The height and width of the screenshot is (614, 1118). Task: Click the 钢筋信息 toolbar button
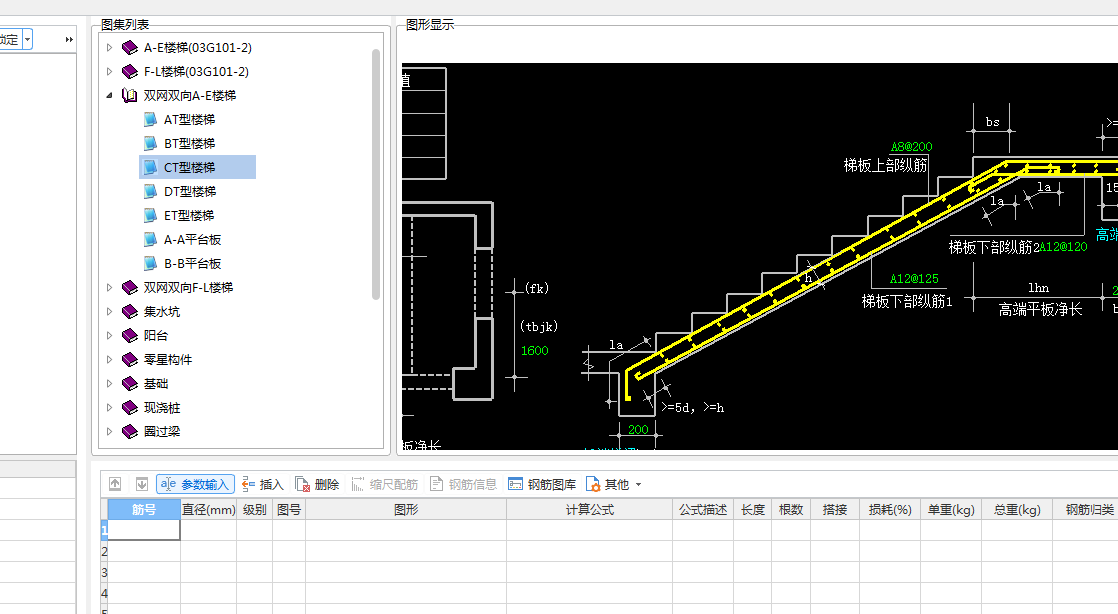tap(463, 484)
